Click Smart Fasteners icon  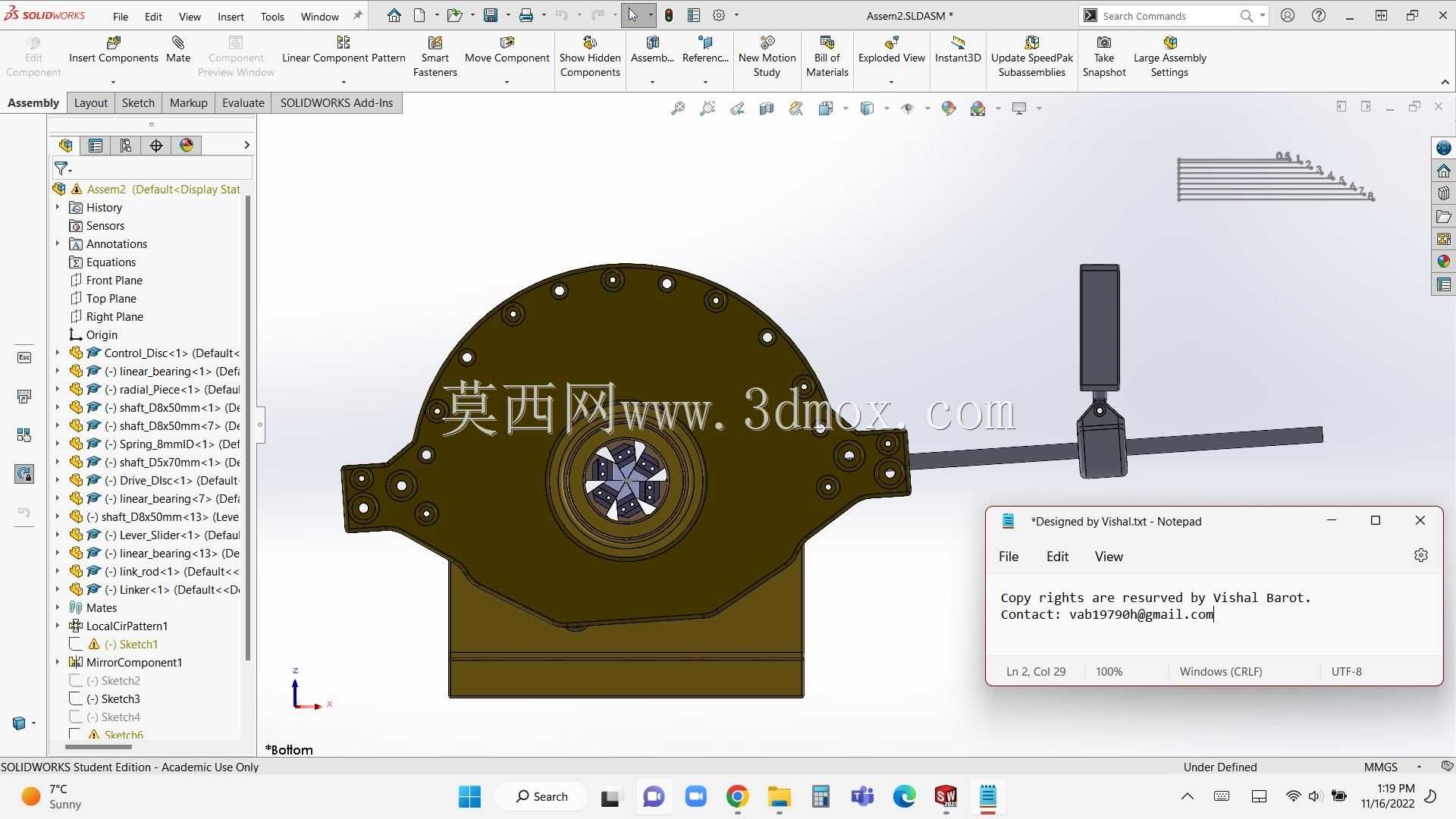tap(435, 57)
